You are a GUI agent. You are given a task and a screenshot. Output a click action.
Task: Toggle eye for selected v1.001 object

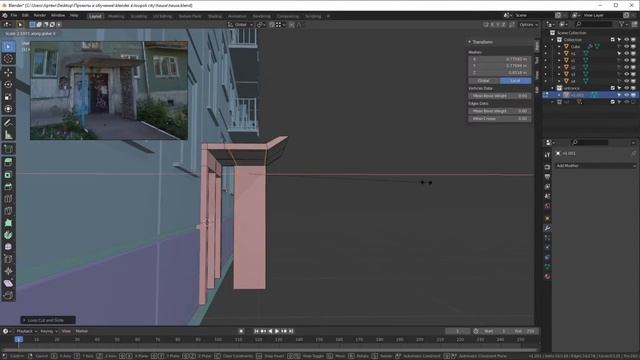[626, 95]
